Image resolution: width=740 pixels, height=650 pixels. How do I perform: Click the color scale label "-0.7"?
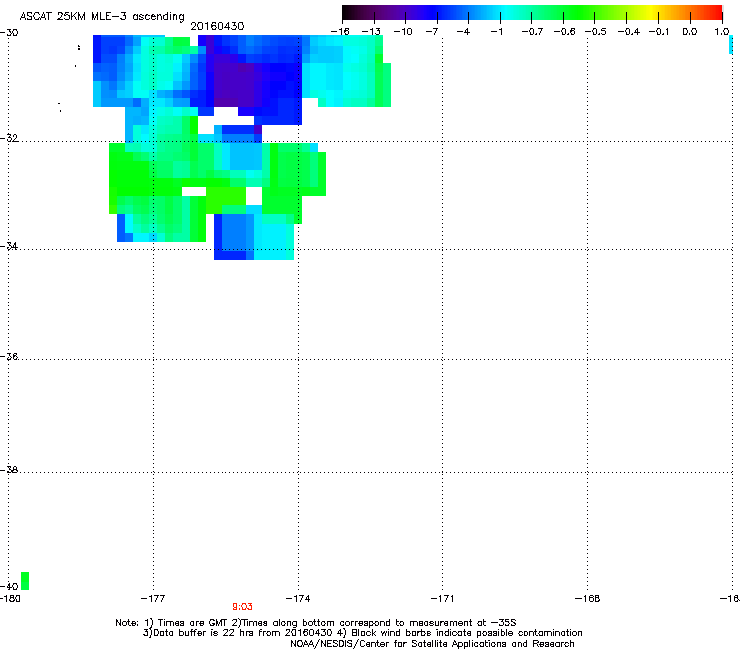coord(532,32)
